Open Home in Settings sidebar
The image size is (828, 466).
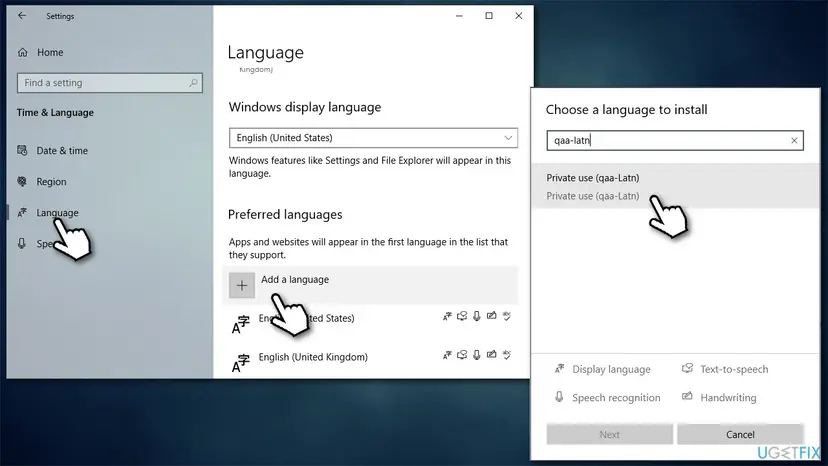(50, 52)
